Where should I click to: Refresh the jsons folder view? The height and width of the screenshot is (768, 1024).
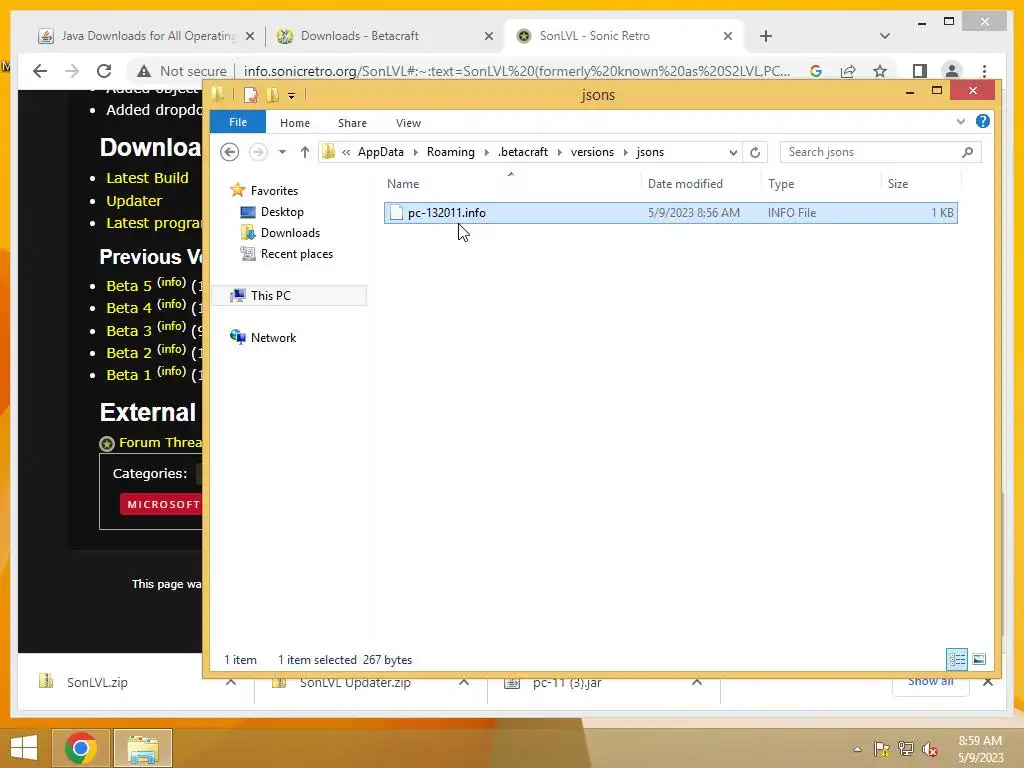point(755,152)
